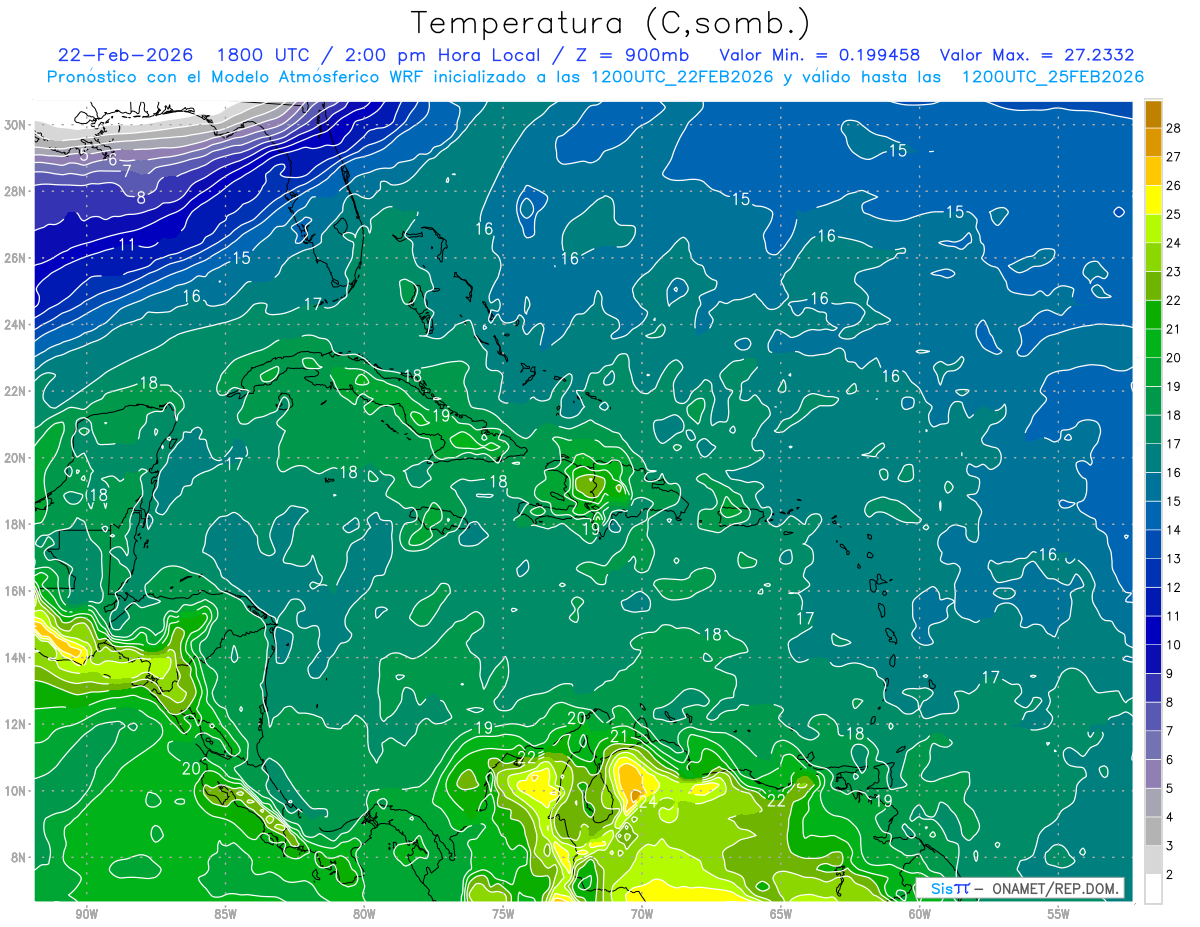This screenshot has width=1200, height=927.
Task: Click the color bar legend label "25"
Action: [1173, 213]
